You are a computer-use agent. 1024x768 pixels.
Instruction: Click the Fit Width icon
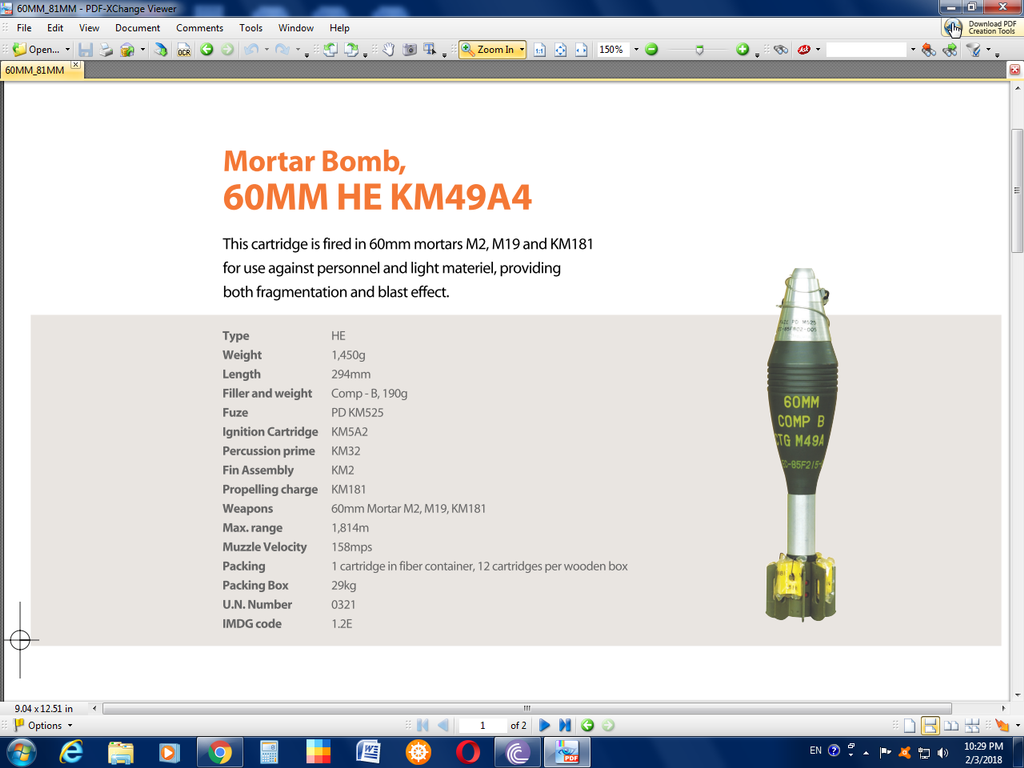coord(581,50)
